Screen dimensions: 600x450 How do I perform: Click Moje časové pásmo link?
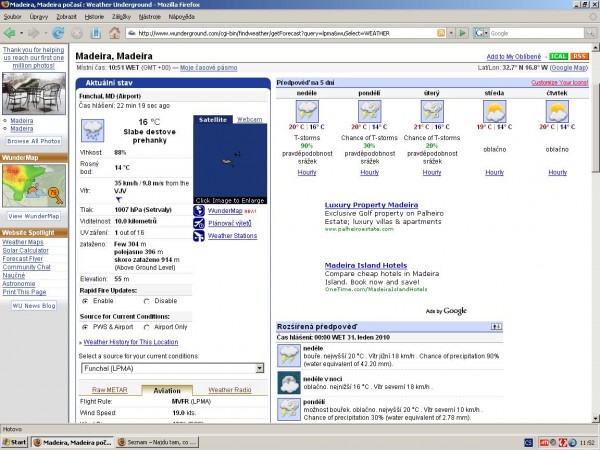209,68
